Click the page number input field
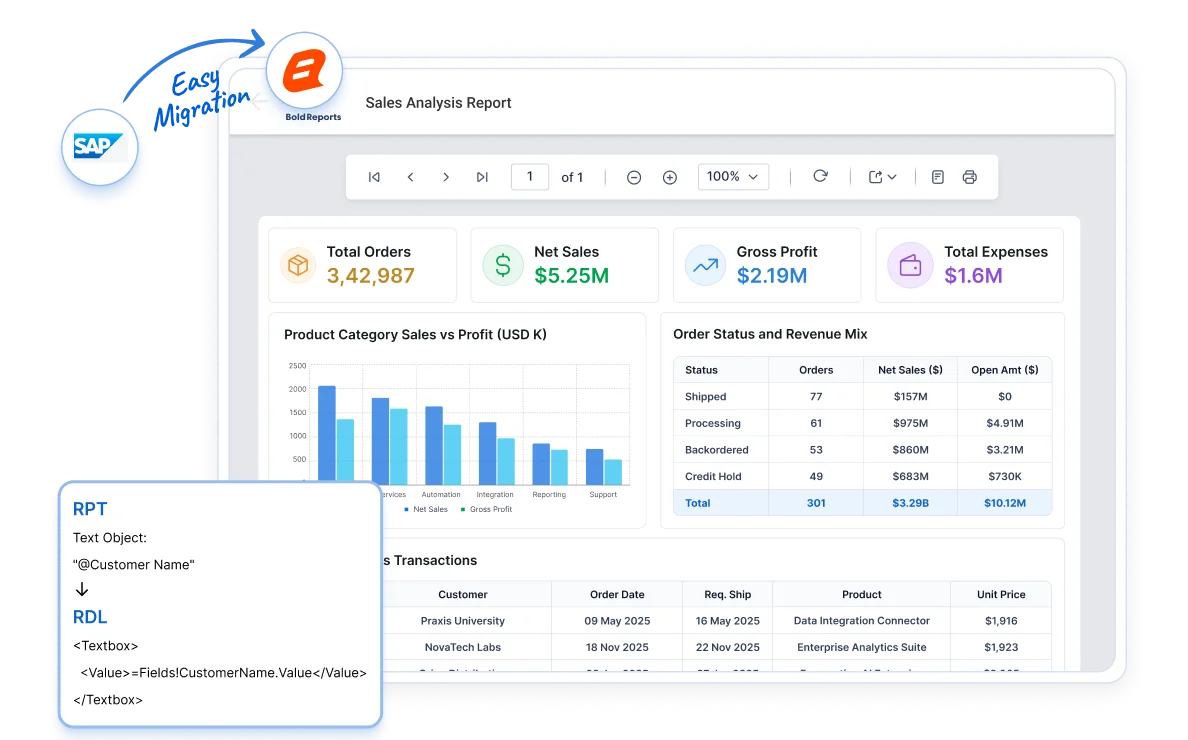This screenshot has width=1188, height=740. (x=530, y=176)
